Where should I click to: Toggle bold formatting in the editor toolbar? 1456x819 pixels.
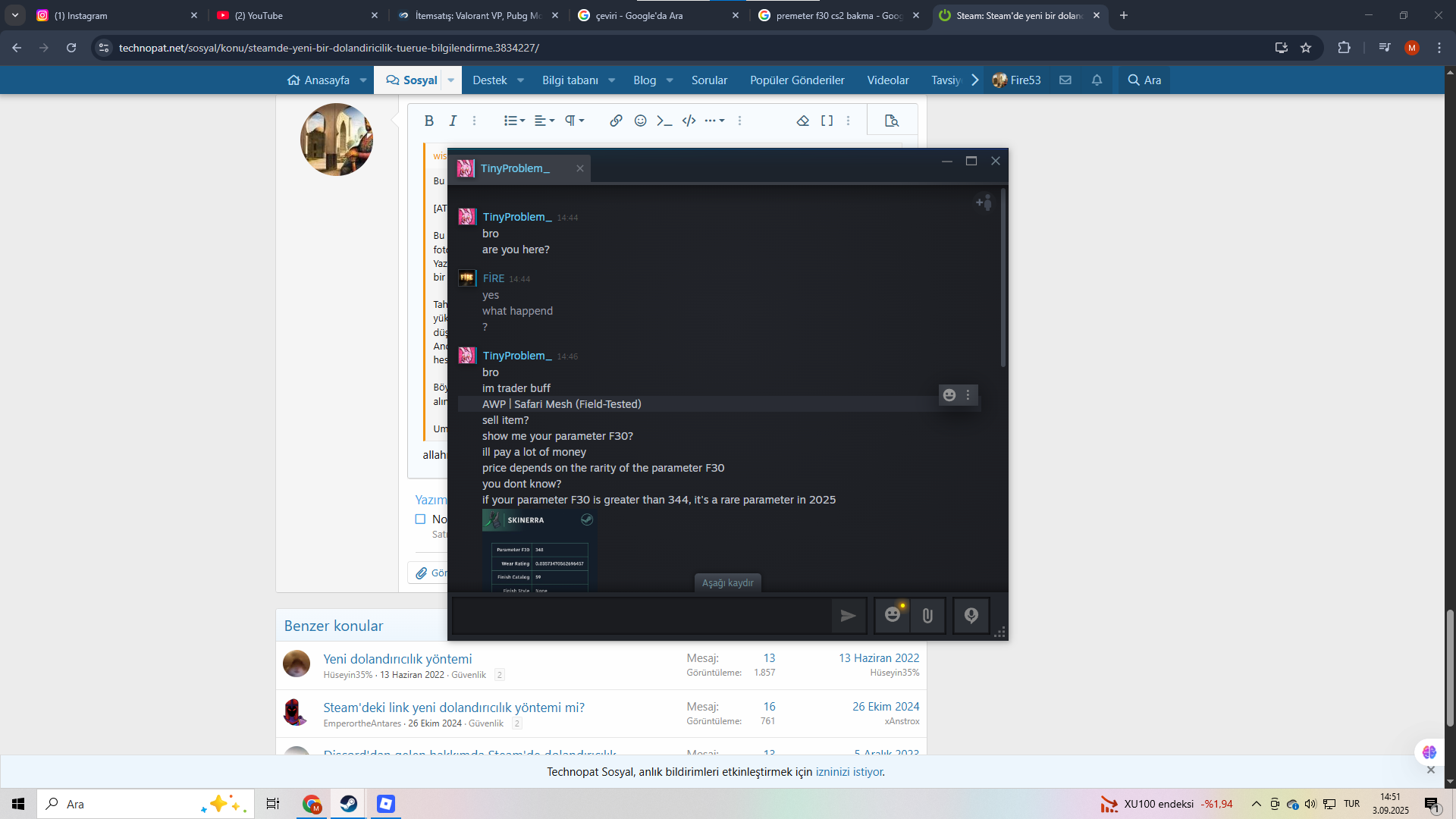(429, 121)
